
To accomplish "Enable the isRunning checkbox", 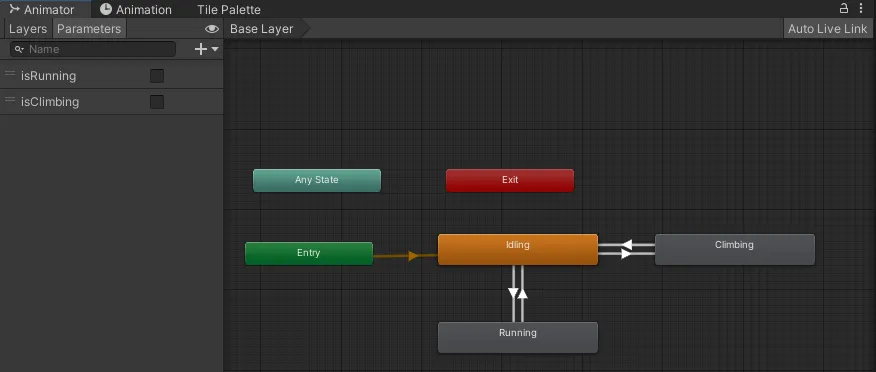I will click(157, 76).
